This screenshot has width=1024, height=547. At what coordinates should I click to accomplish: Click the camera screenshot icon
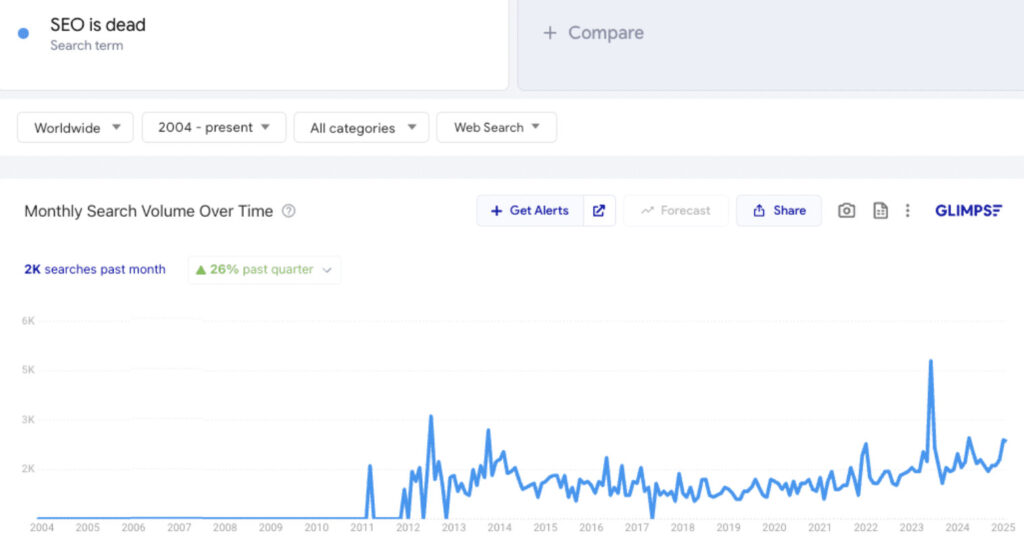846,211
